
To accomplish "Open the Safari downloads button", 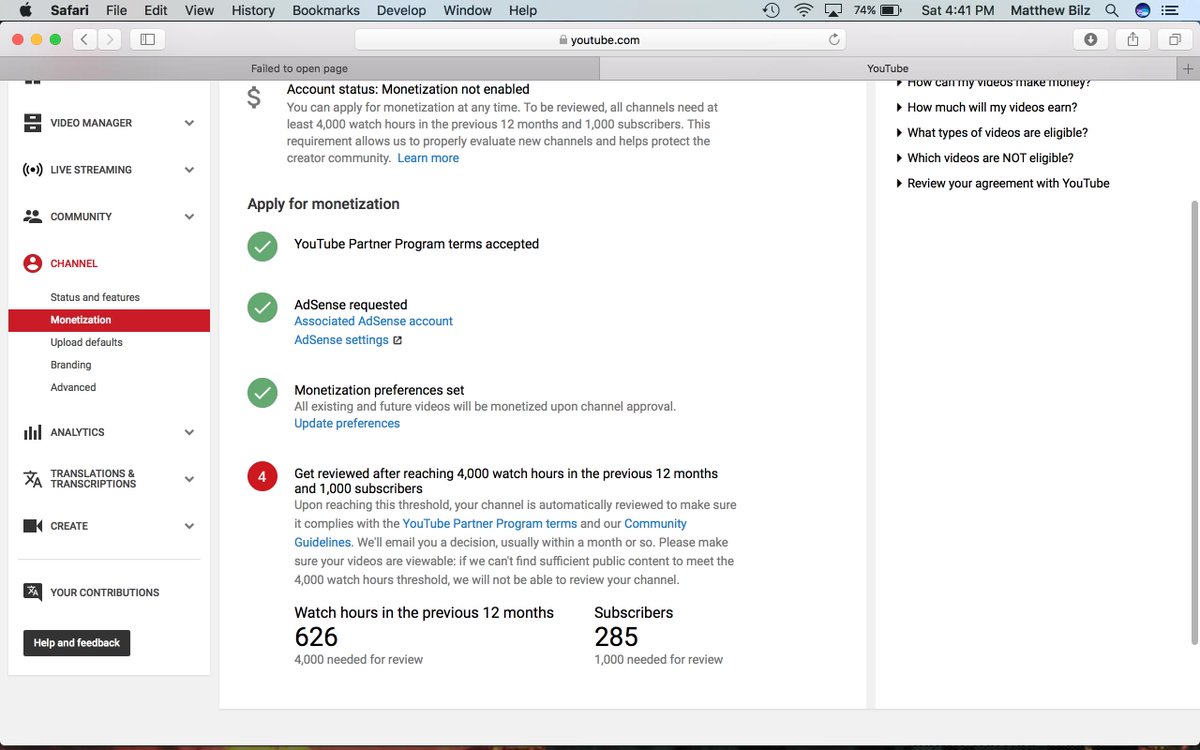I will (1090, 39).
